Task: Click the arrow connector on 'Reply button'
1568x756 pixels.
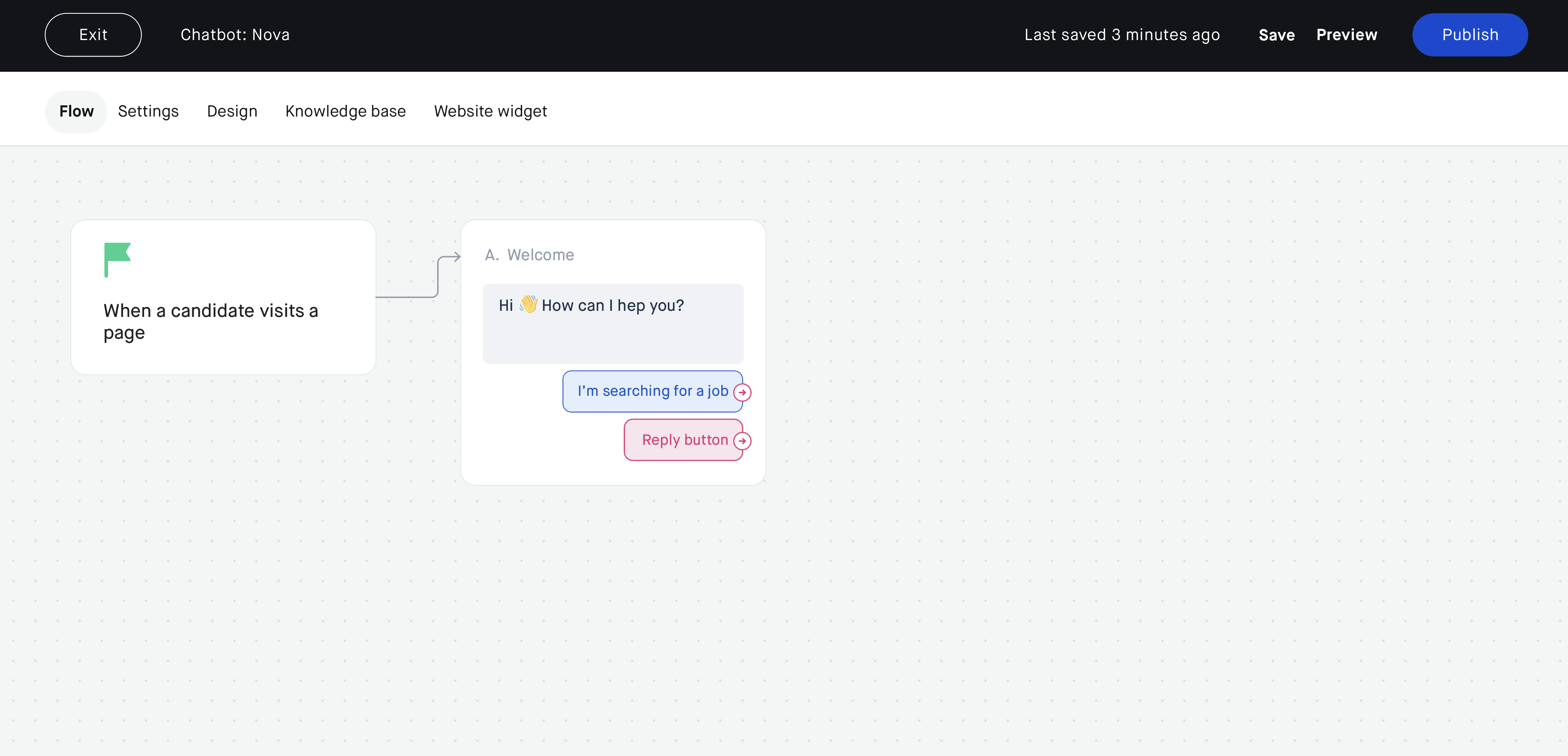Action: [x=742, y=441]
